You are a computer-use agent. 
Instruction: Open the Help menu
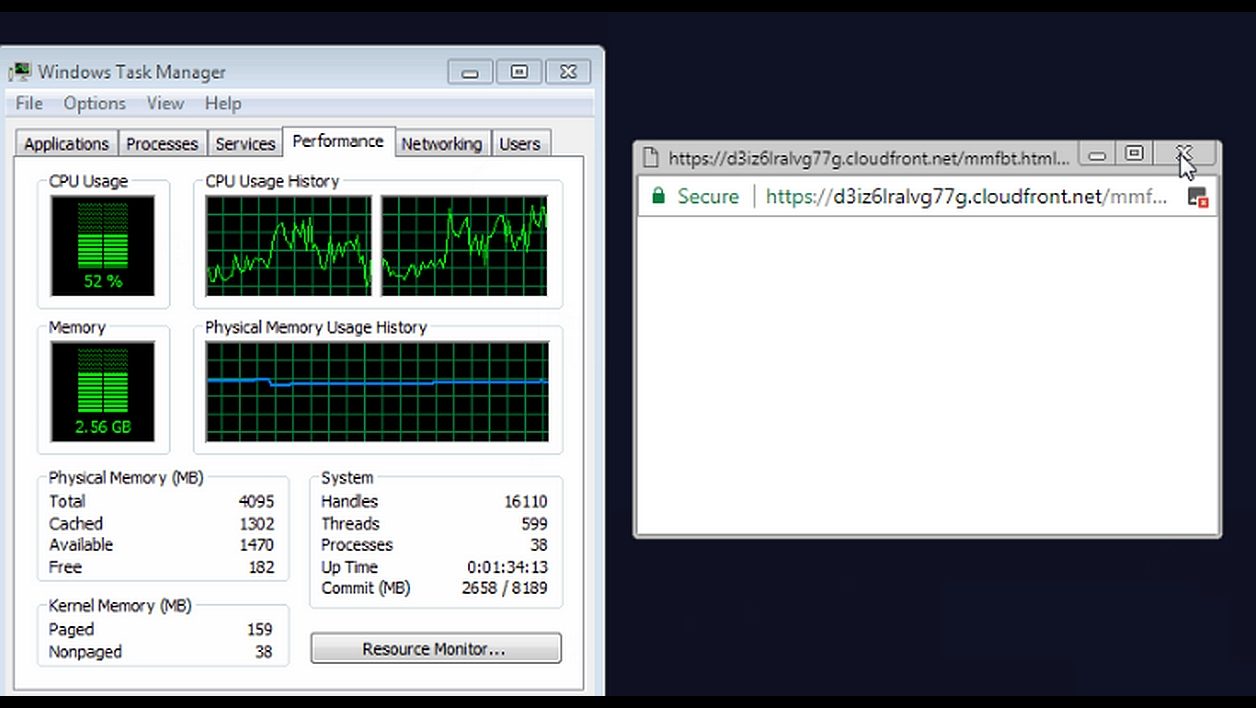click(x=223, y=103)
